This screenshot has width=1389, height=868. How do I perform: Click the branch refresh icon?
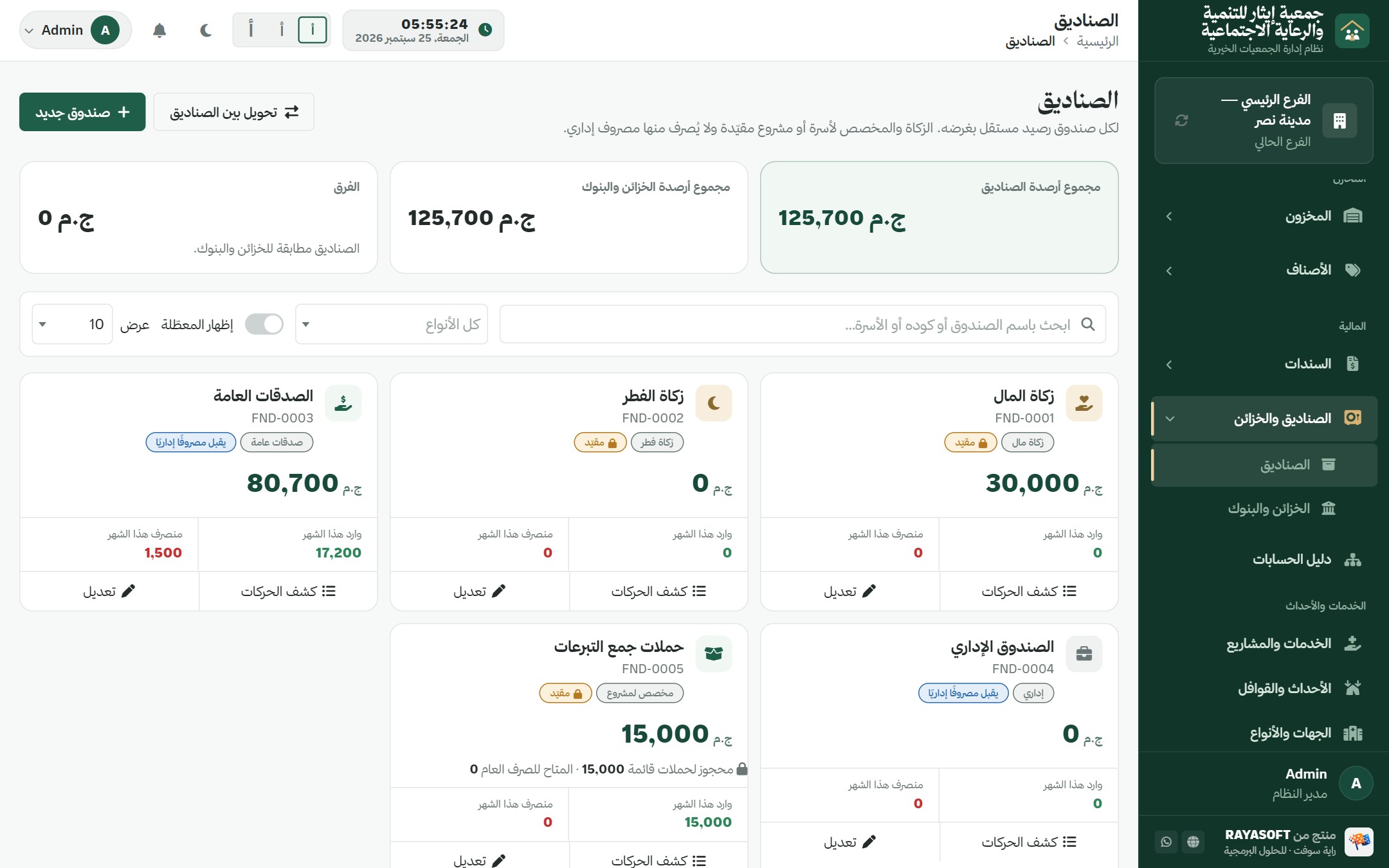[x=1181, y=120]
